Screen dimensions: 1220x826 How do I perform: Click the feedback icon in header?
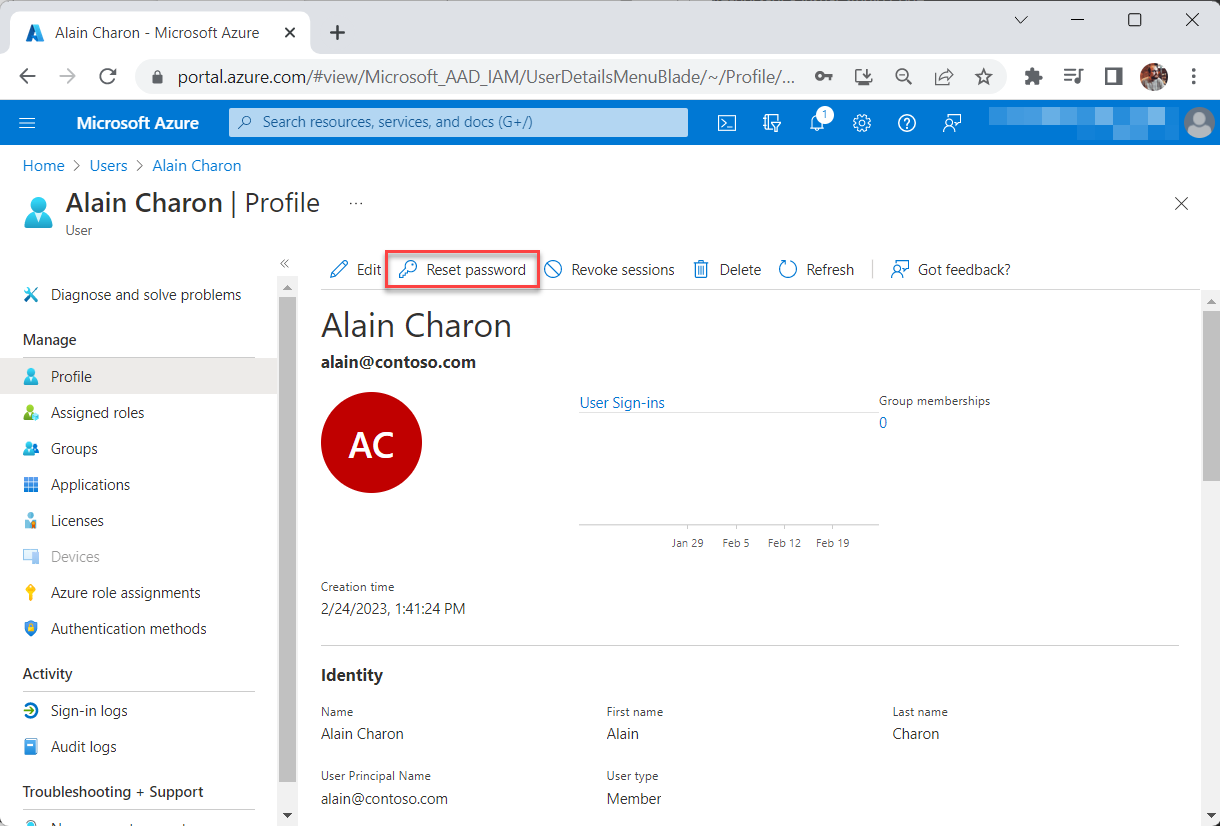pos(952,123)
